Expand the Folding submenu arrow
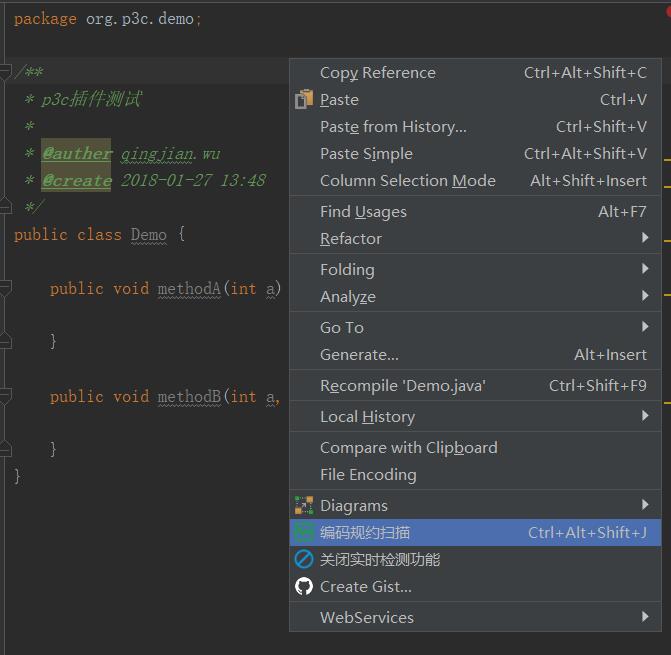The width and height of the screenshot is (671, 655). click(645, 269)
